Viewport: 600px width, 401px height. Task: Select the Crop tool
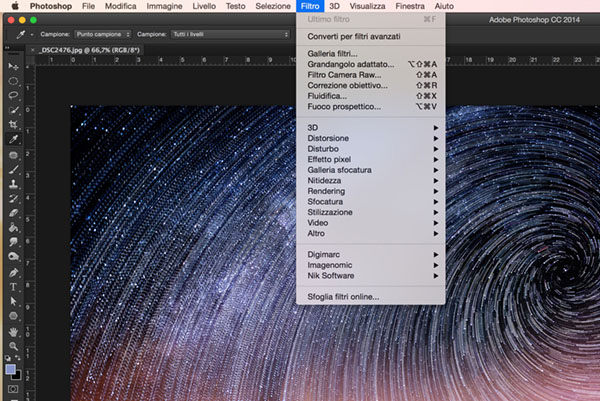pos(13,125)
